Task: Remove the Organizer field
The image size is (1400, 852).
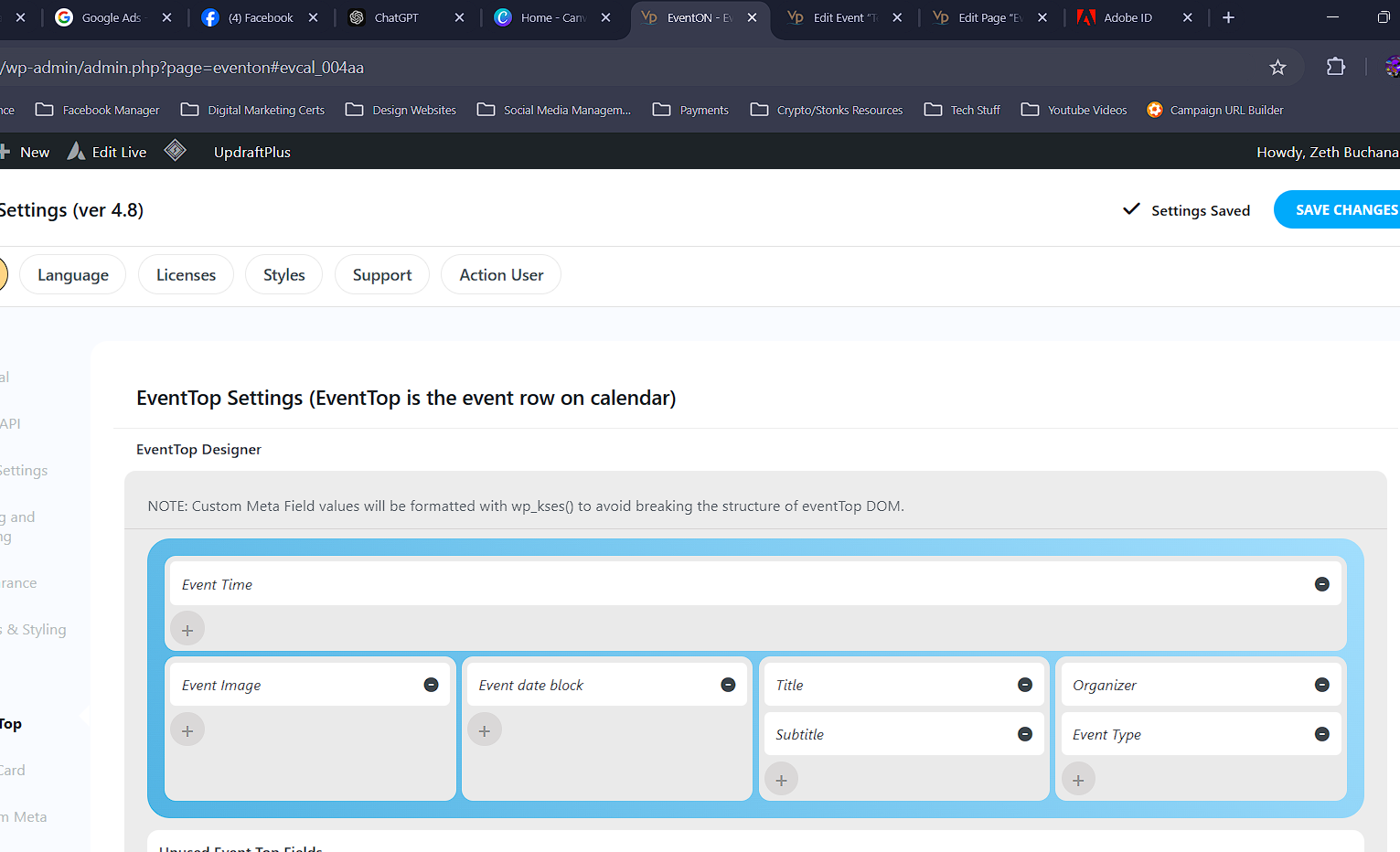Action: 1321,685
